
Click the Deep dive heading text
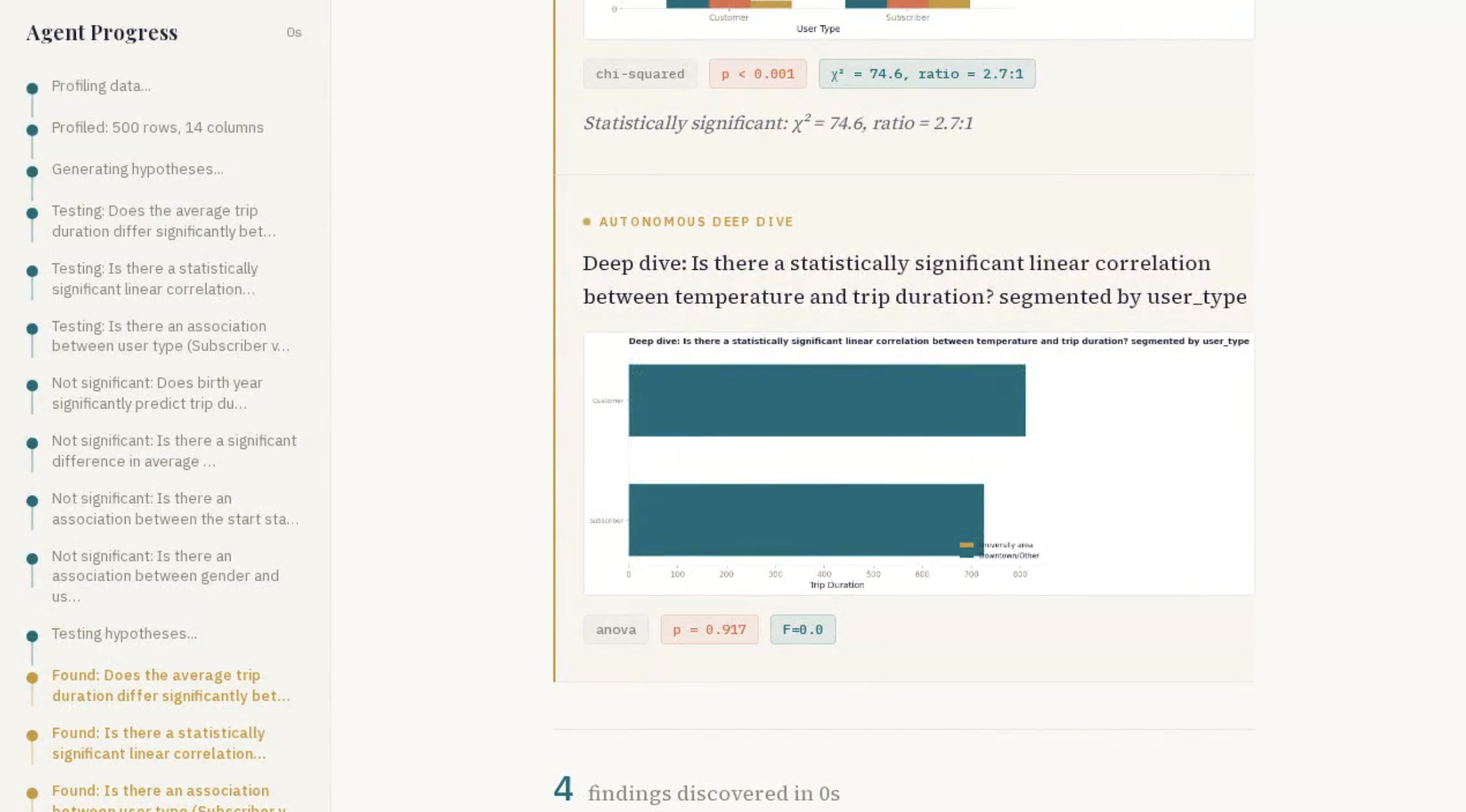click(x=914, y=280)
